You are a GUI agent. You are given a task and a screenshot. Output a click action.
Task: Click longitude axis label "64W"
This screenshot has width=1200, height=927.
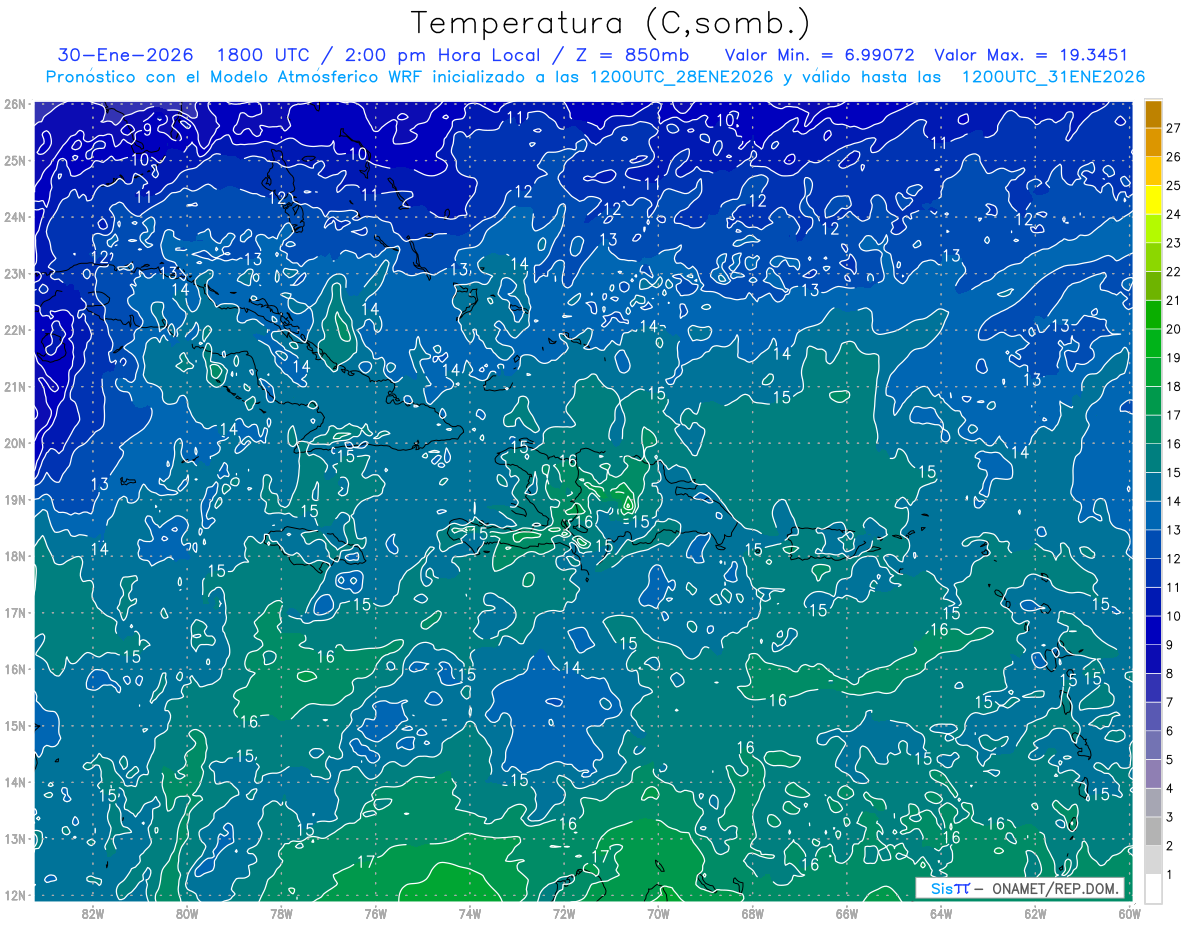(941, 914)
